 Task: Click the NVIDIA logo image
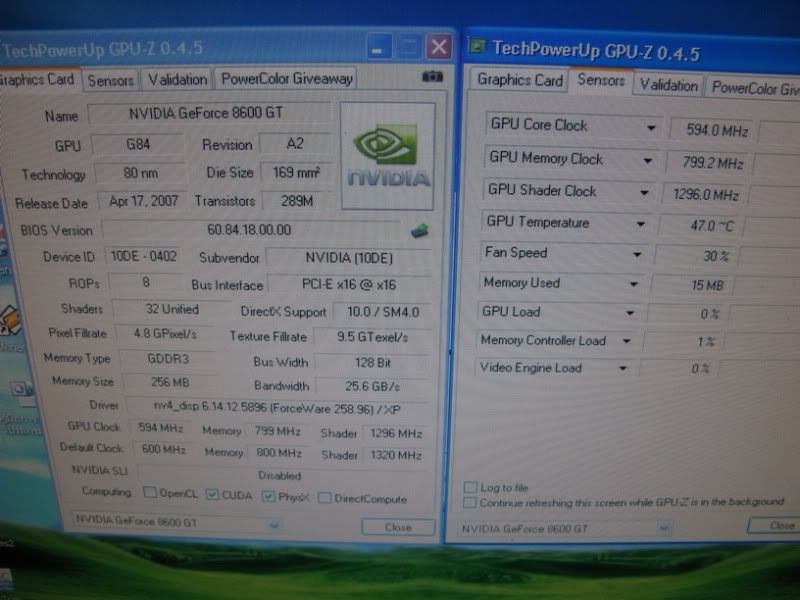coord(388,156)
